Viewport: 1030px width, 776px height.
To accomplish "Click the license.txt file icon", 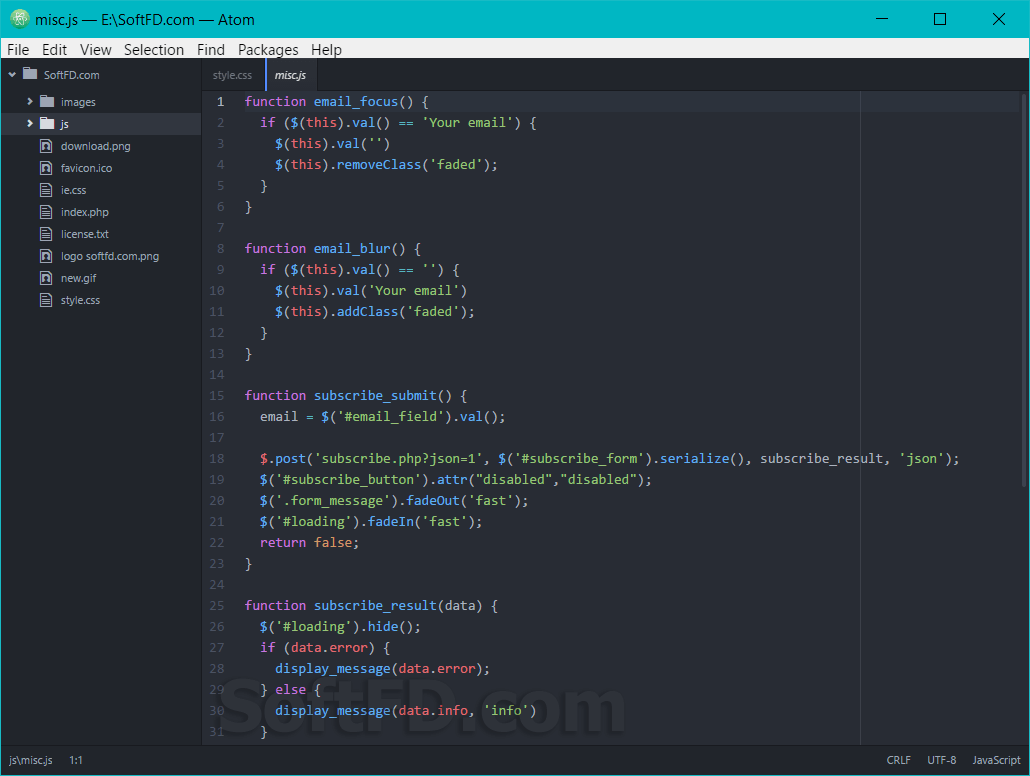I will coord(46,234).
